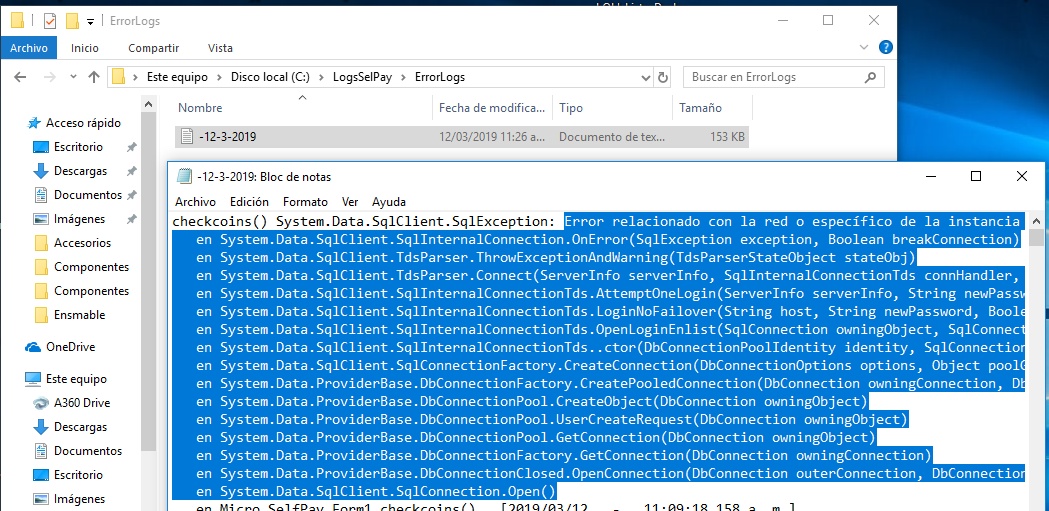Sort by 'Fecha de modifica...' column header
The width and height of the screenshot is (1049, 511).
click(492, 108)
